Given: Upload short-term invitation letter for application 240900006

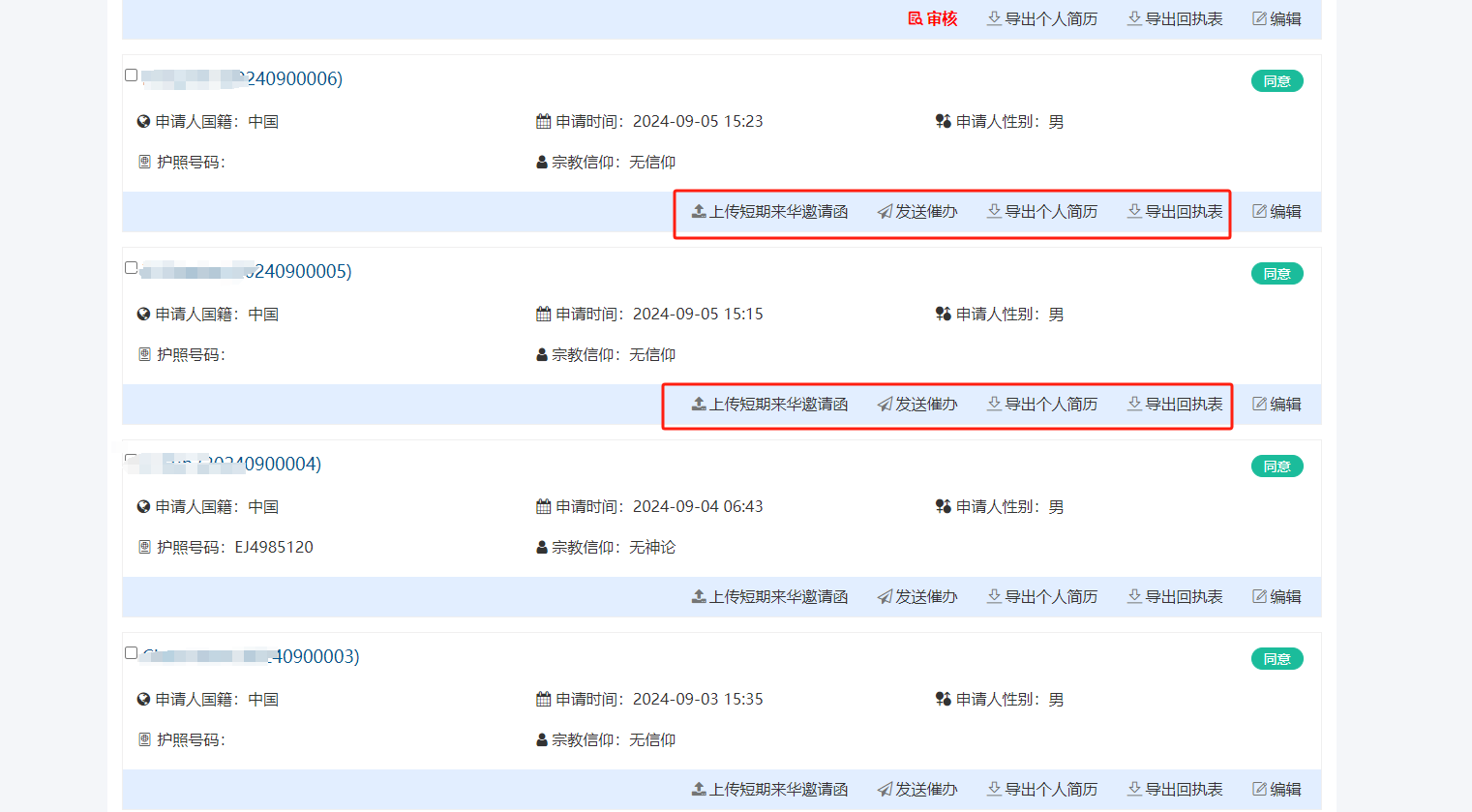Looking at the screenshot, I should click(769, 211).
